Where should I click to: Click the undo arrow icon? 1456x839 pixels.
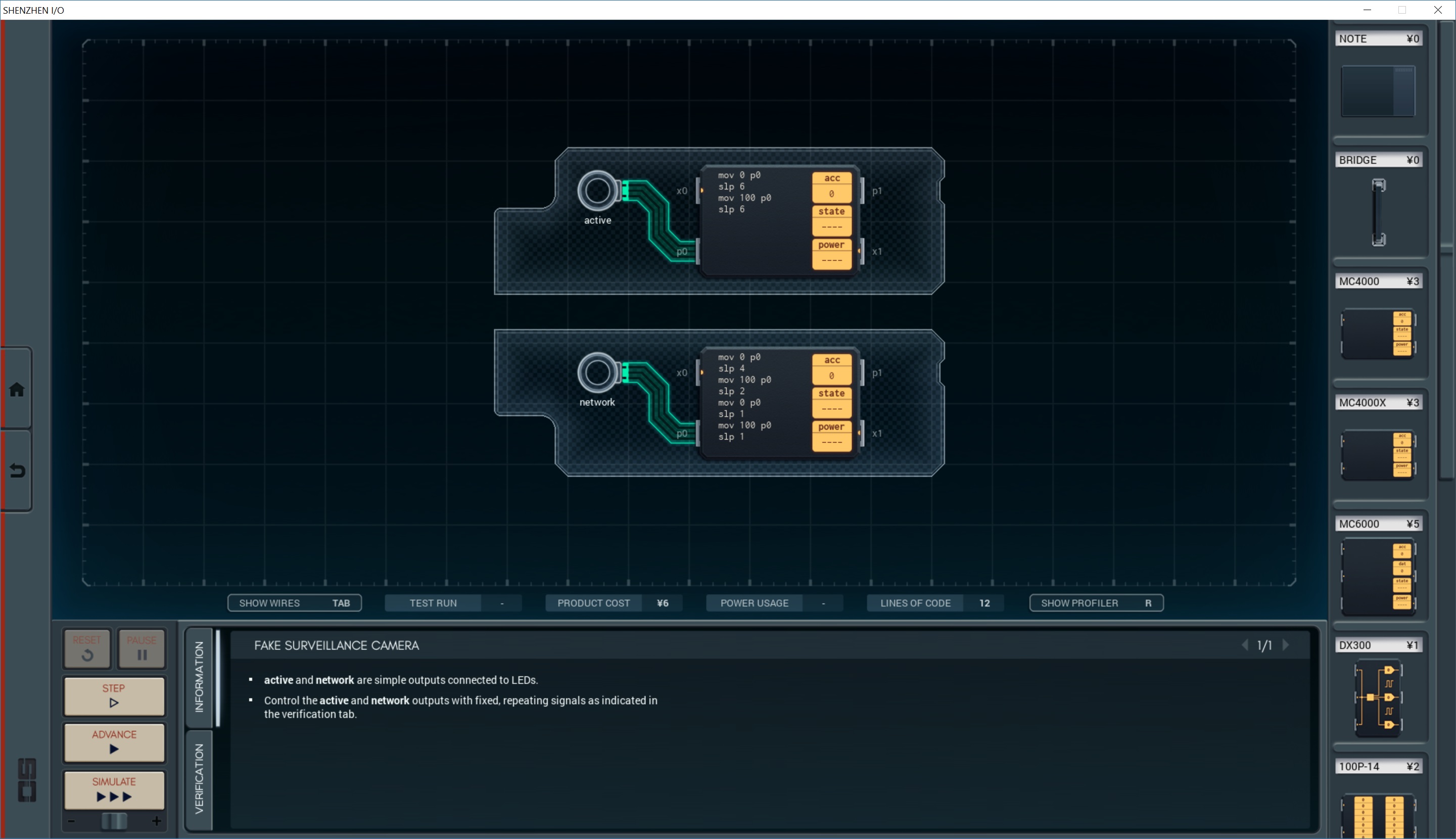[17, 472]
